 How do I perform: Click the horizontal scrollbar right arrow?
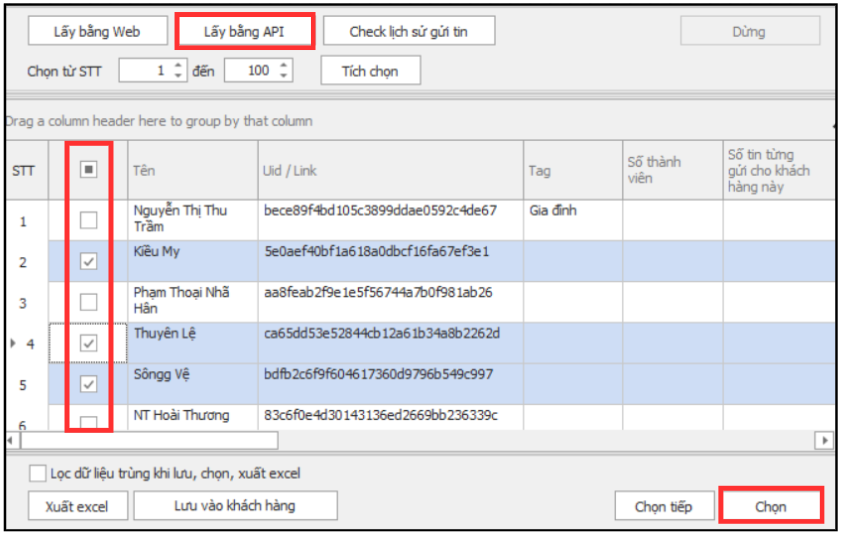825,440
